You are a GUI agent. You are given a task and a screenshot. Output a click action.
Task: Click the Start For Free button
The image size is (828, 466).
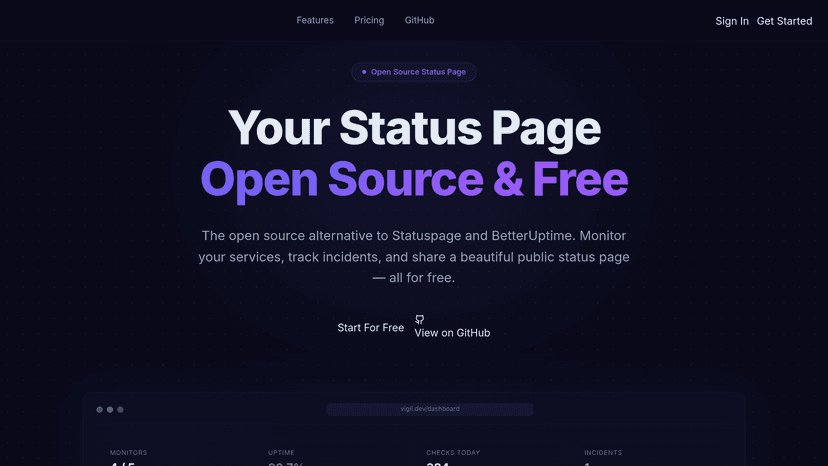point(371,328)
